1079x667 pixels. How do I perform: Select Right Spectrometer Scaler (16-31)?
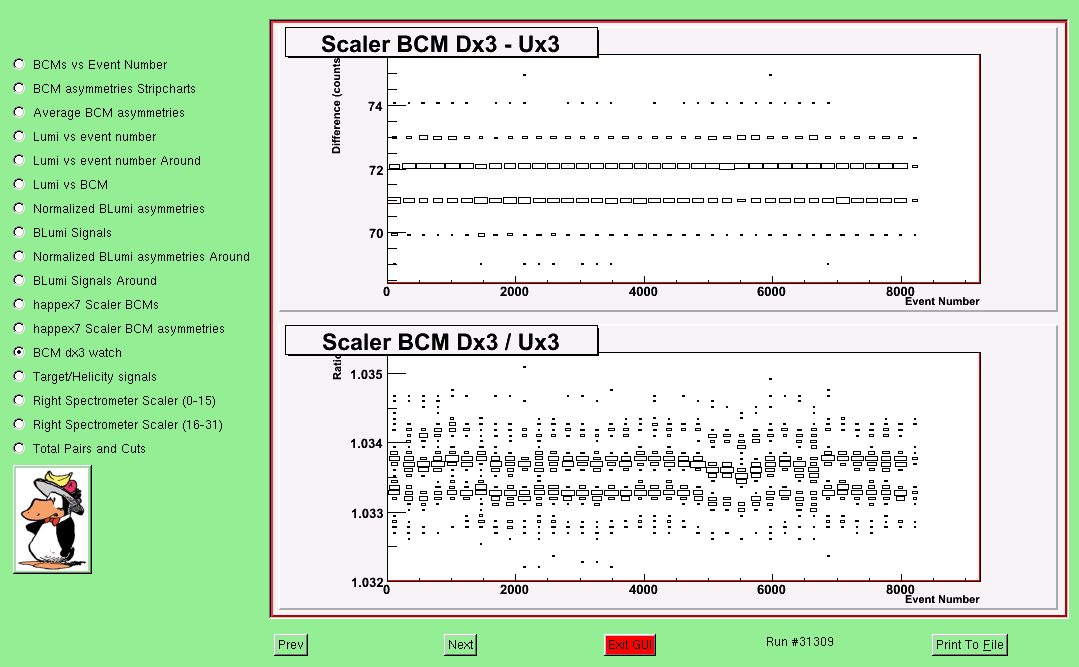[118, 425]
